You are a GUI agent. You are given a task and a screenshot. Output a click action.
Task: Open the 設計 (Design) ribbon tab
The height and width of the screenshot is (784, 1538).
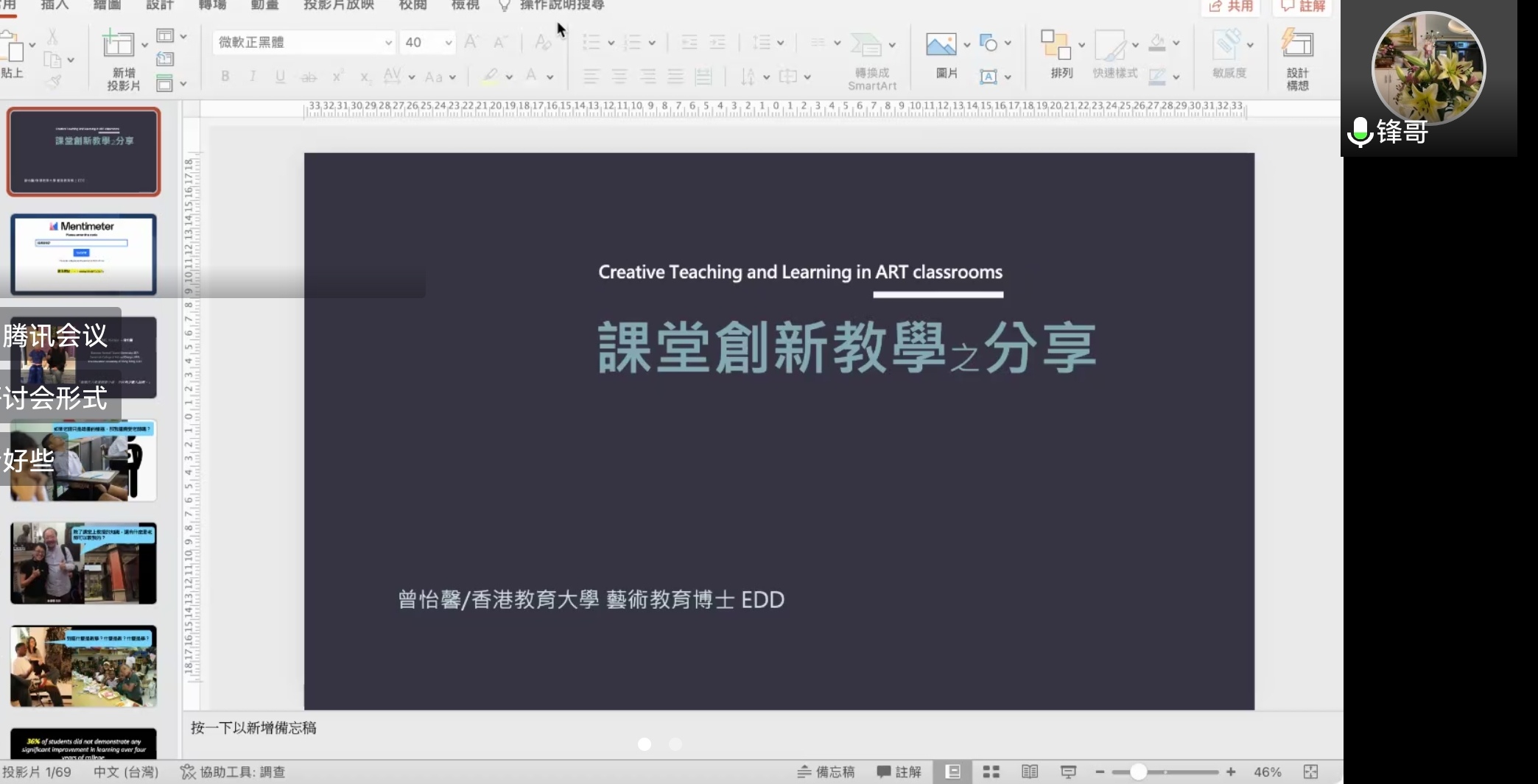[159, 6]
